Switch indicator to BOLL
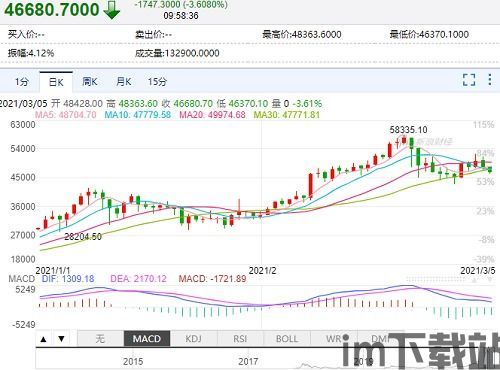Screen dimensions: 500x370 (x=287, y=339)
